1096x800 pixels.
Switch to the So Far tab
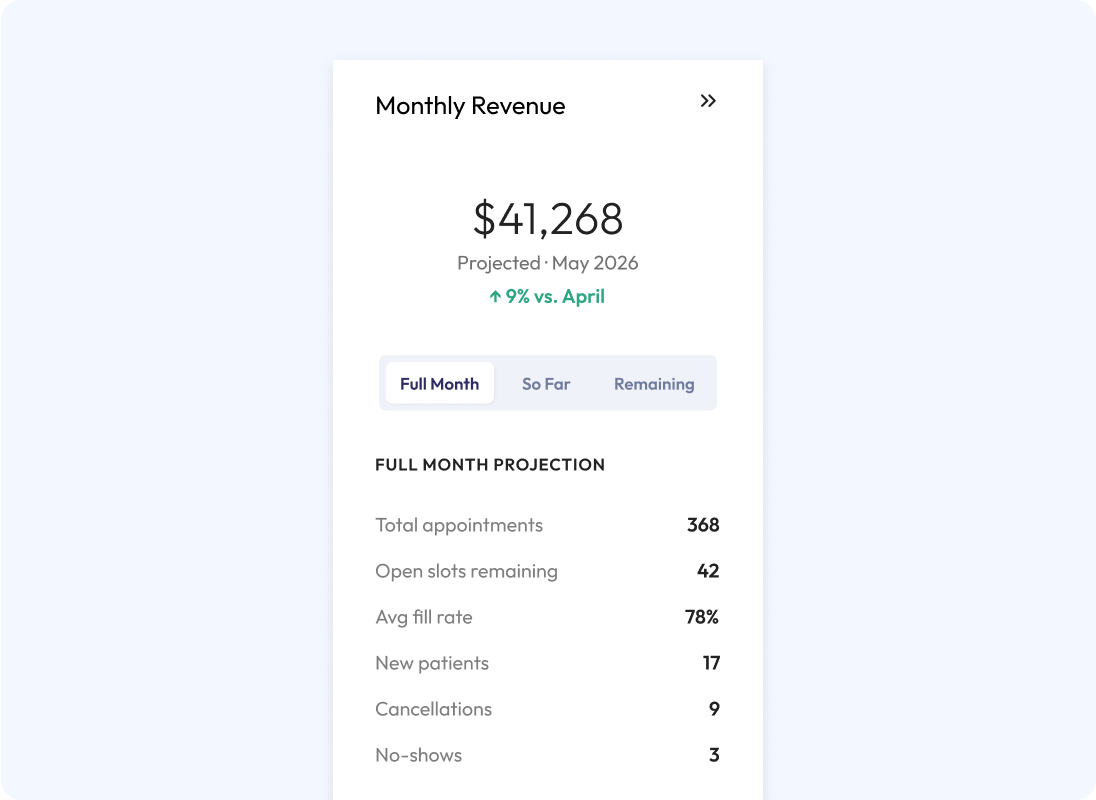[546, 384]
